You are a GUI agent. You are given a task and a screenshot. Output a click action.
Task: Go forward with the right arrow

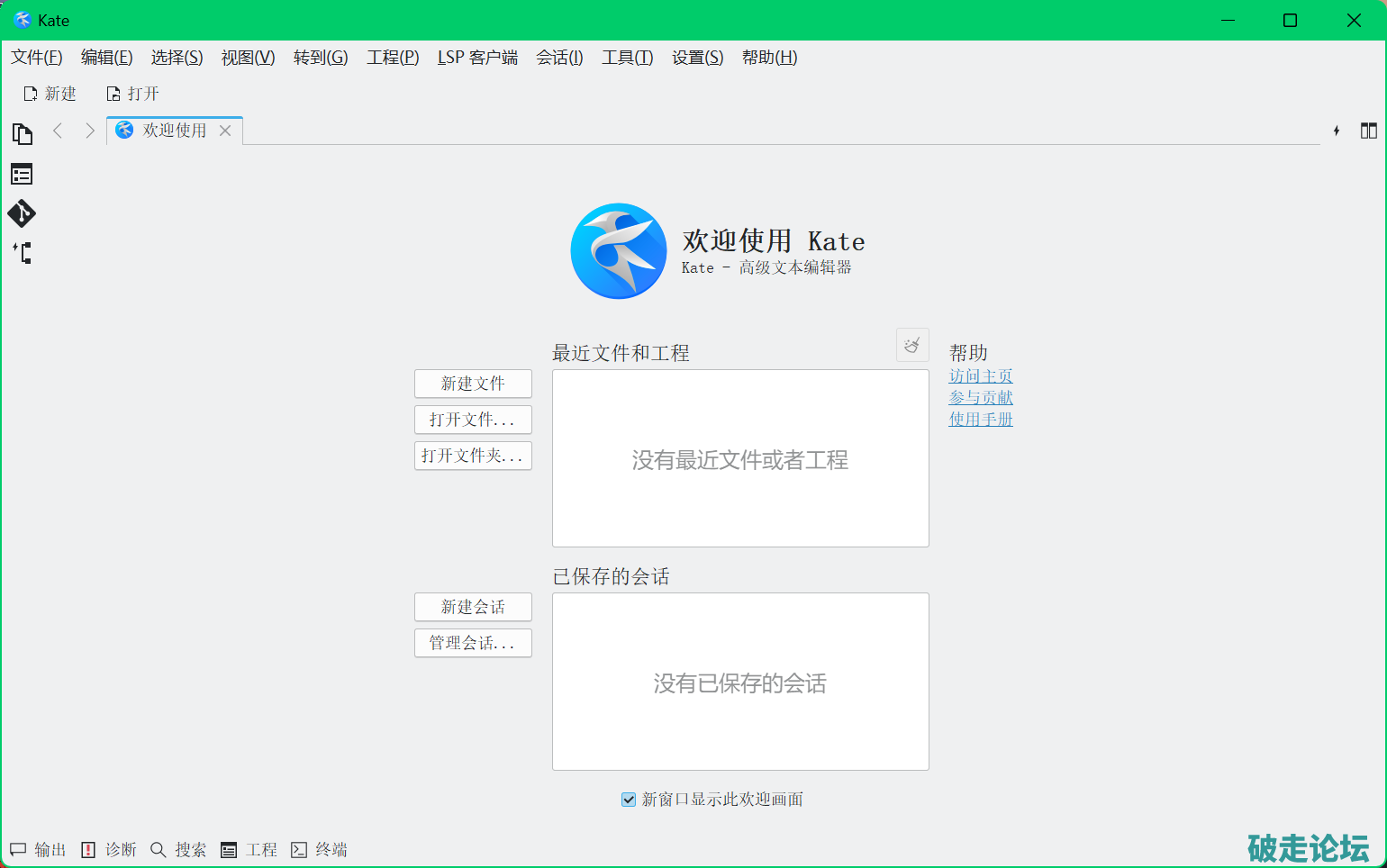pyautogui.click(x=89, y=131)
